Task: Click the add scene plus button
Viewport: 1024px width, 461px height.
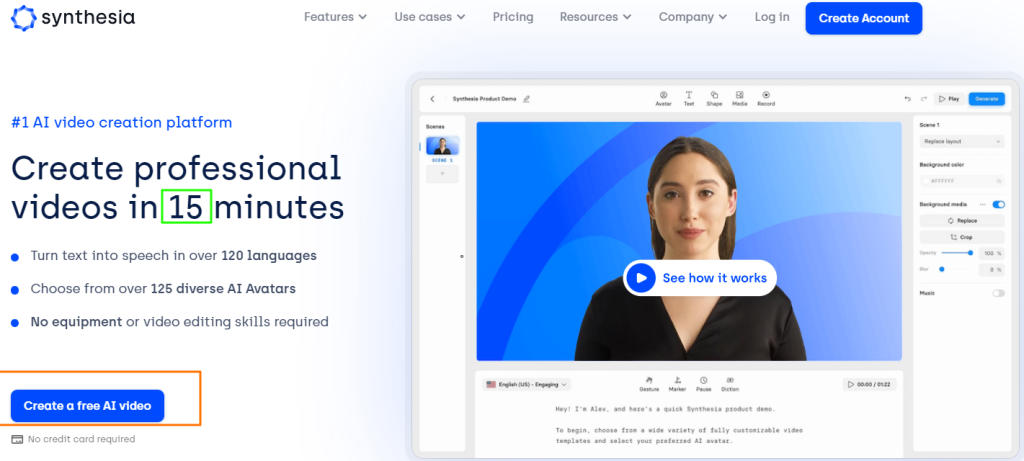Action: point(442,174)
